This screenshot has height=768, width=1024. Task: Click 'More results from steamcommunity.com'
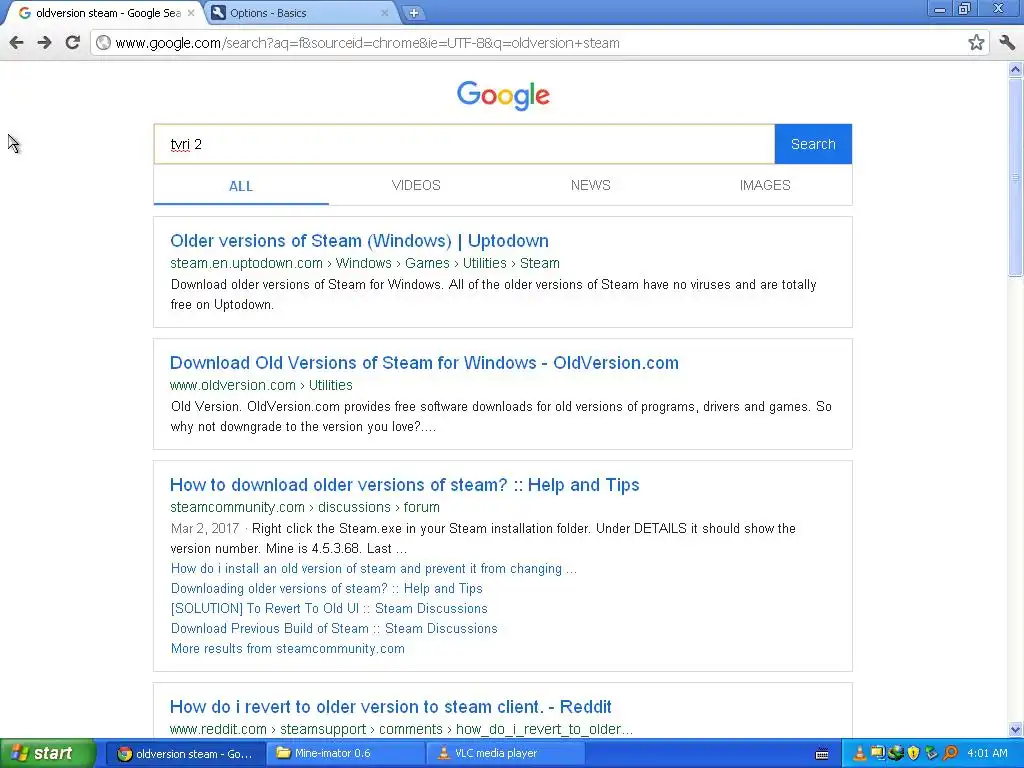(x=287, y=648)
